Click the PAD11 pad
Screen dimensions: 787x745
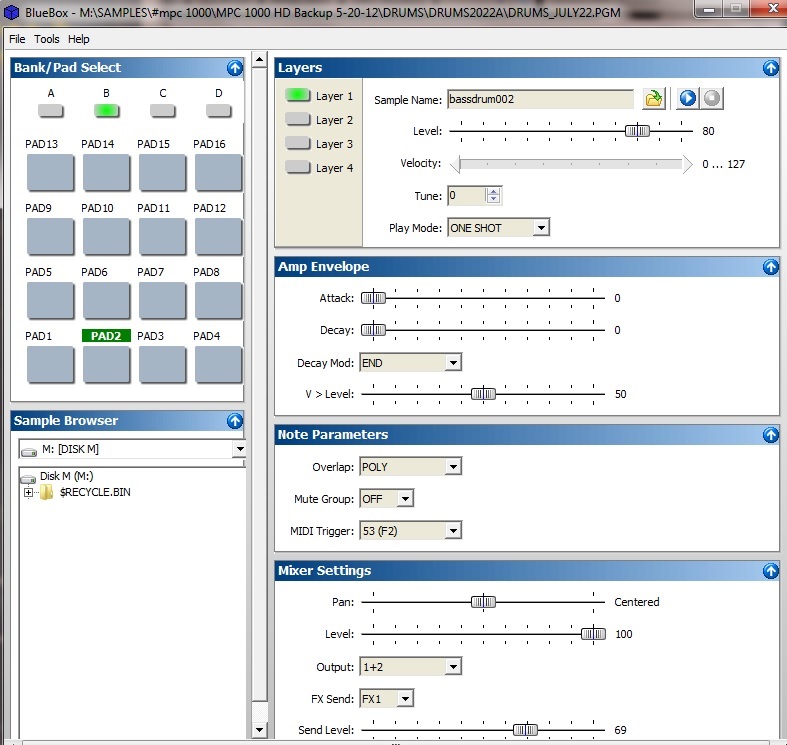tap(163, 237)
